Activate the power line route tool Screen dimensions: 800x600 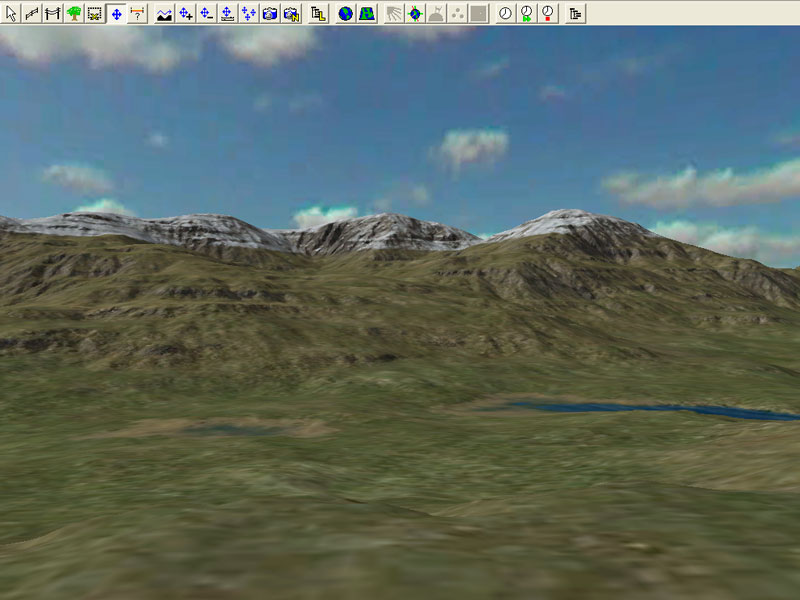click(x=53, y=14)
